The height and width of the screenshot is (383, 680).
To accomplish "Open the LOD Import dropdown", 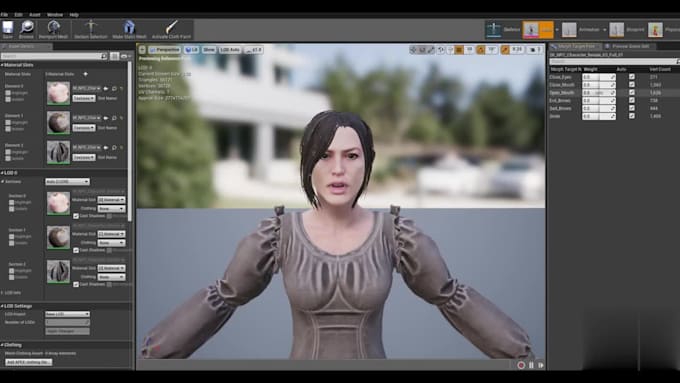I will pyautogui.click(x=67, y=314).
